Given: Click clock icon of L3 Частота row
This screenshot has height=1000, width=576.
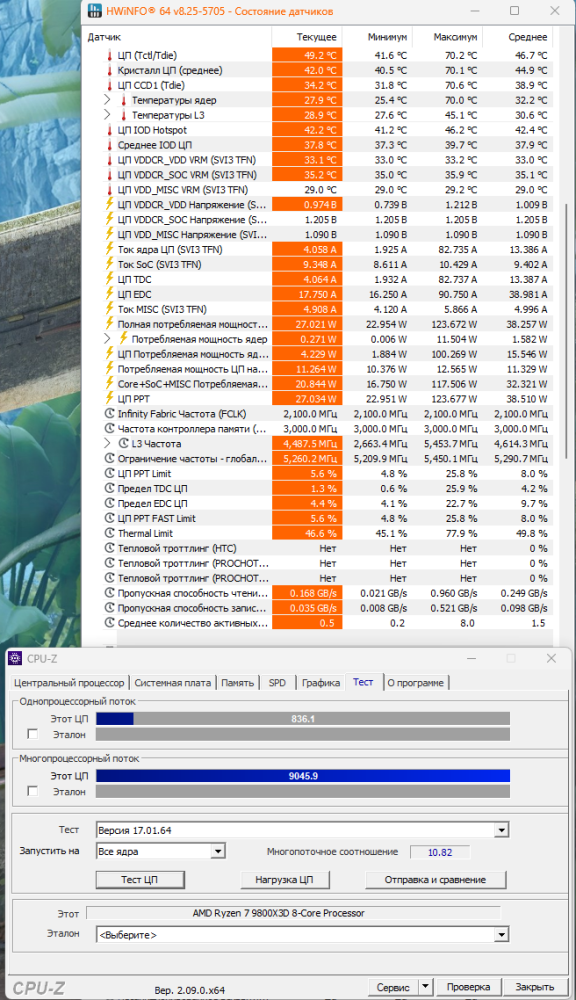Looking at the screenshot, I should click(124, 444).
